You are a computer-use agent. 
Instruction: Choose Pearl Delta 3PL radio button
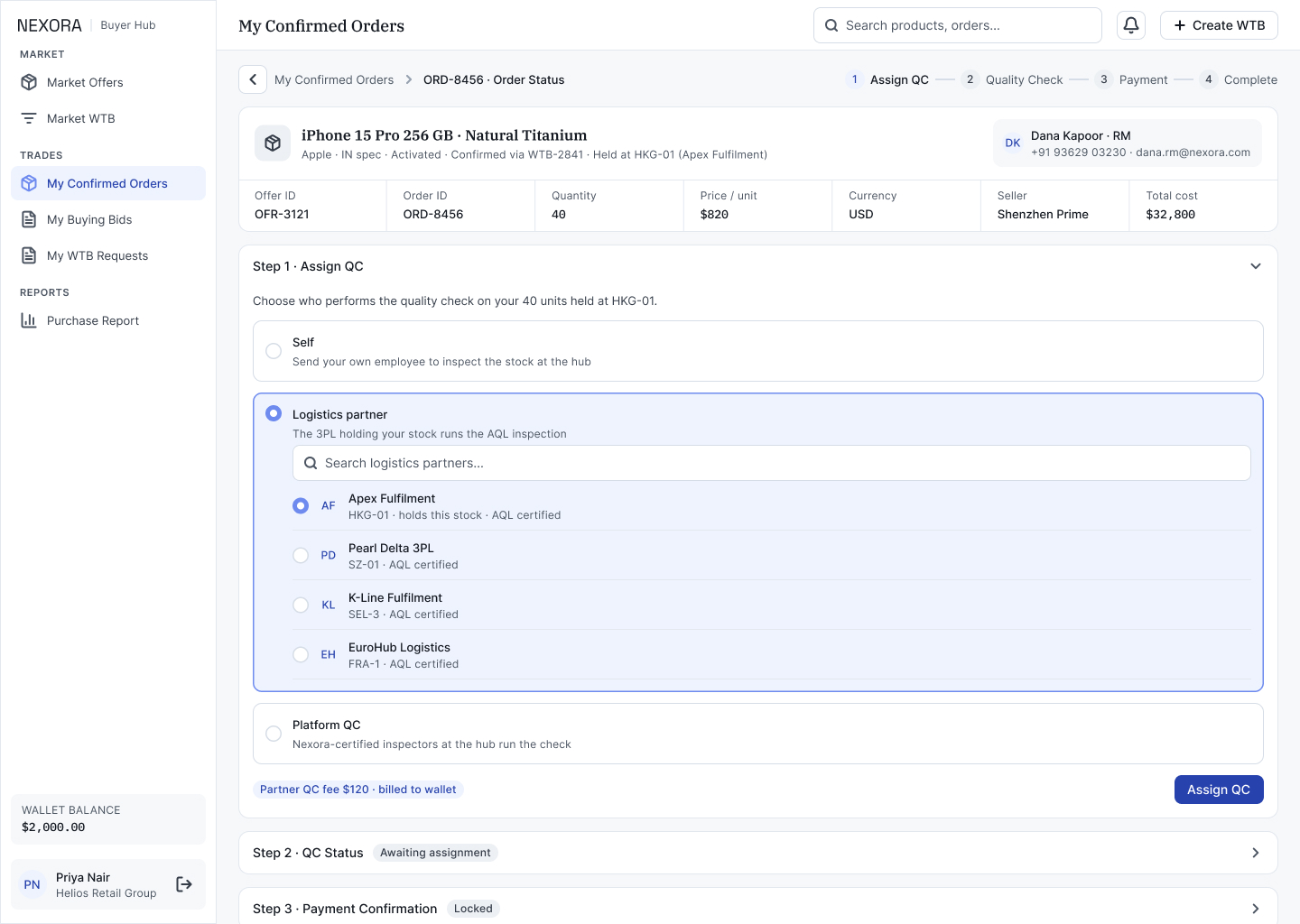point(301,556)
